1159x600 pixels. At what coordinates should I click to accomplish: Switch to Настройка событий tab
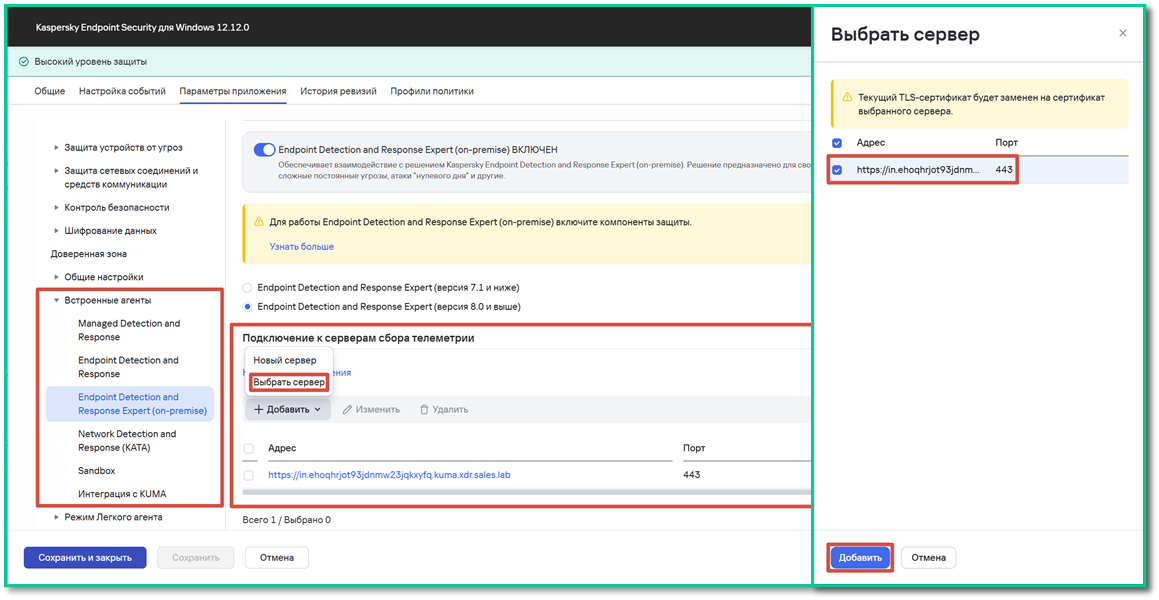(122, 92)
